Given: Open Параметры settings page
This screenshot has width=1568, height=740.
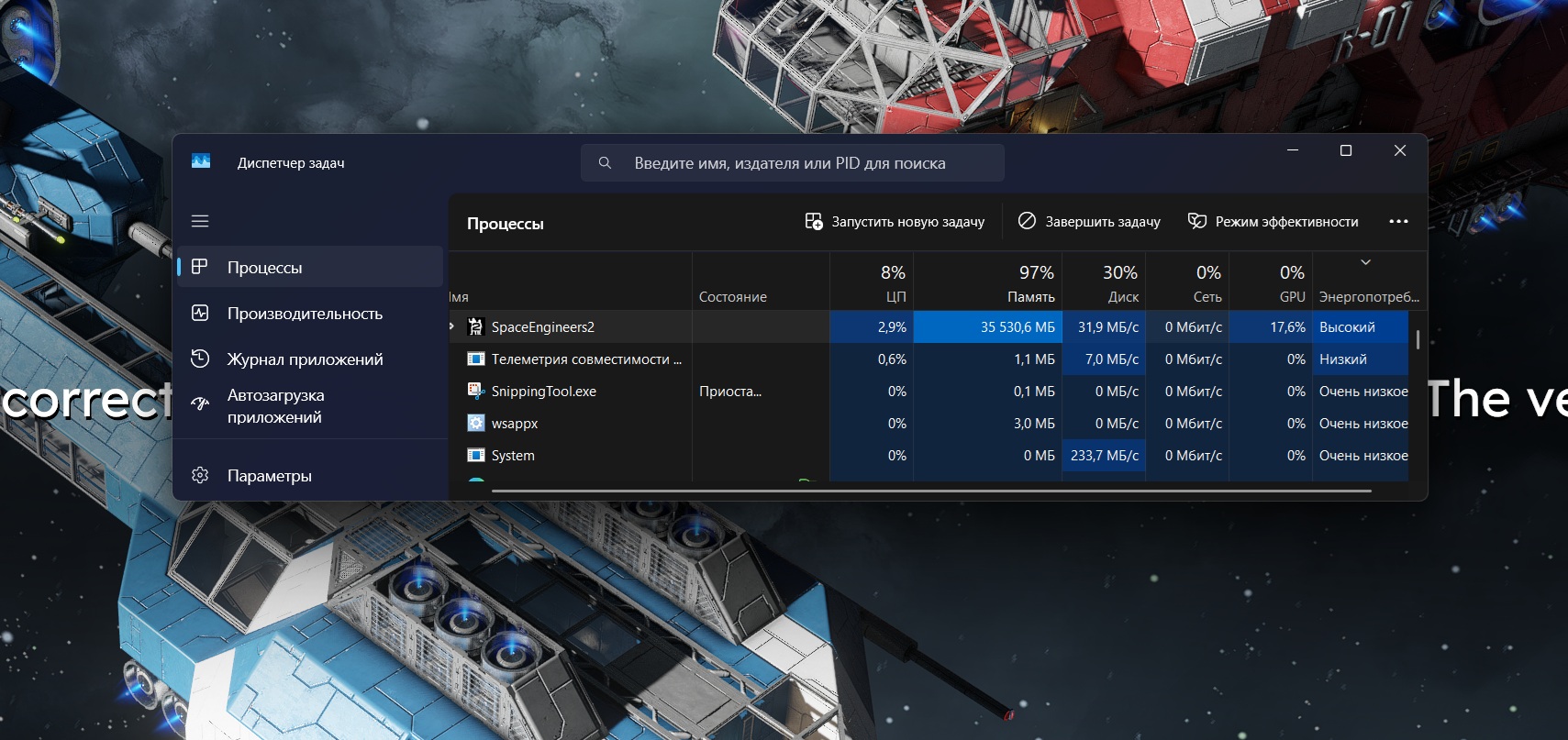Looking at the screenshot, I should 269,476.
